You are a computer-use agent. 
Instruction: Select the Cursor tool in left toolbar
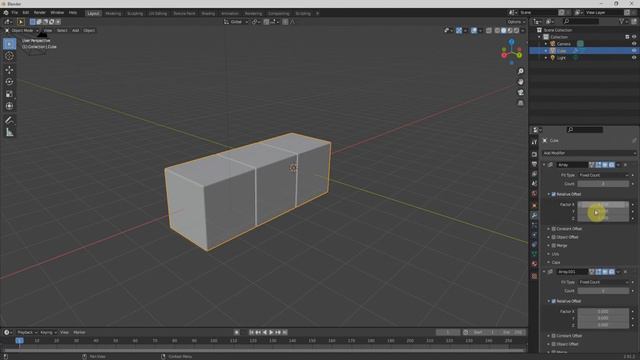9,56
